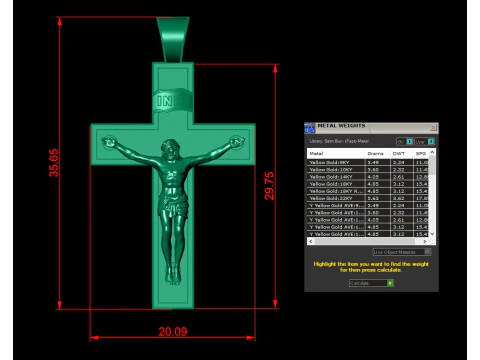480x360 pixels.
Task: Select the 20.09 width dimension label
Action: tap(173, 331)
